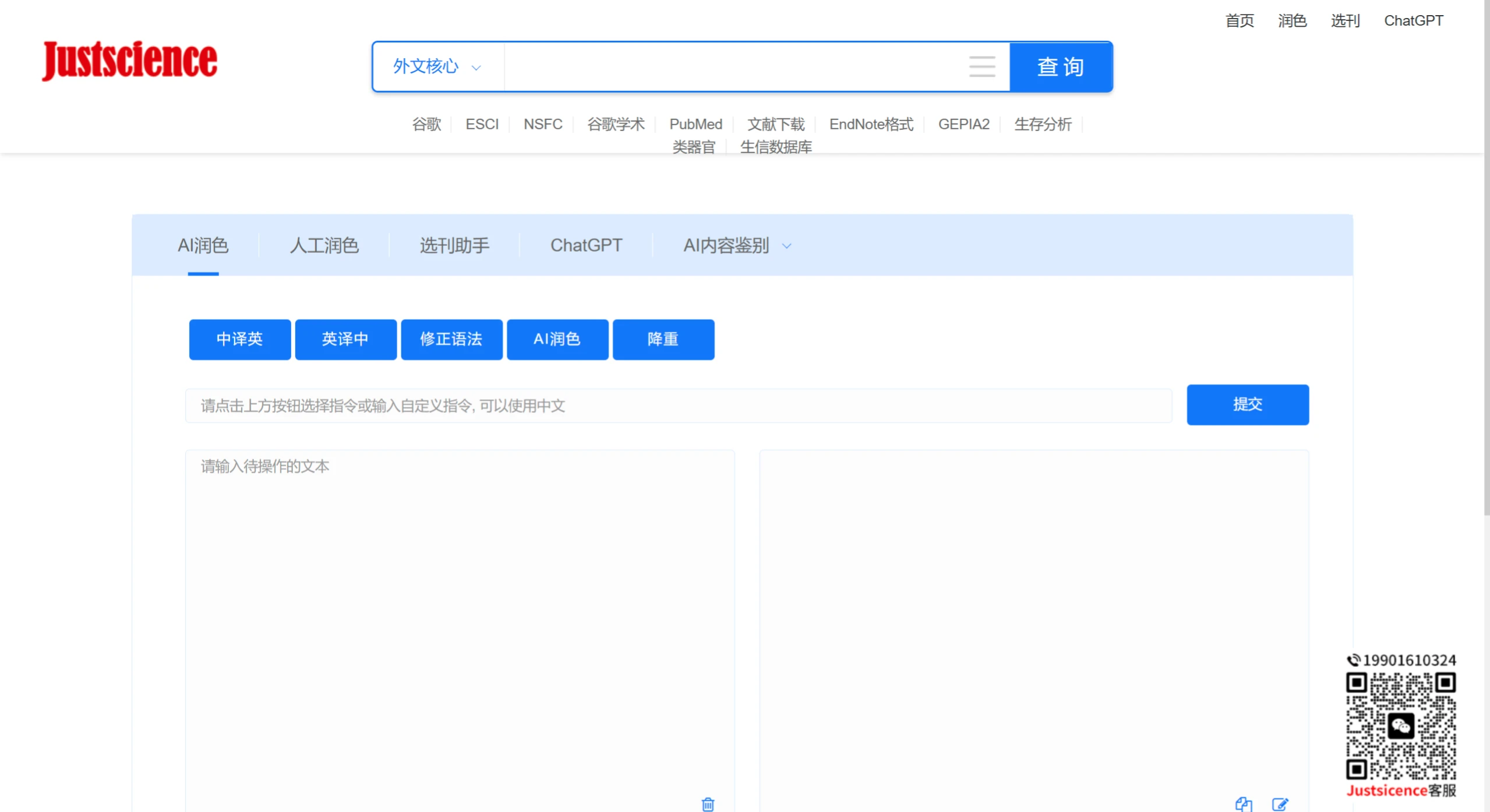This screenshot has width=1490, height=812.
Task: Open the PubMed link
Action: [695, 124]
